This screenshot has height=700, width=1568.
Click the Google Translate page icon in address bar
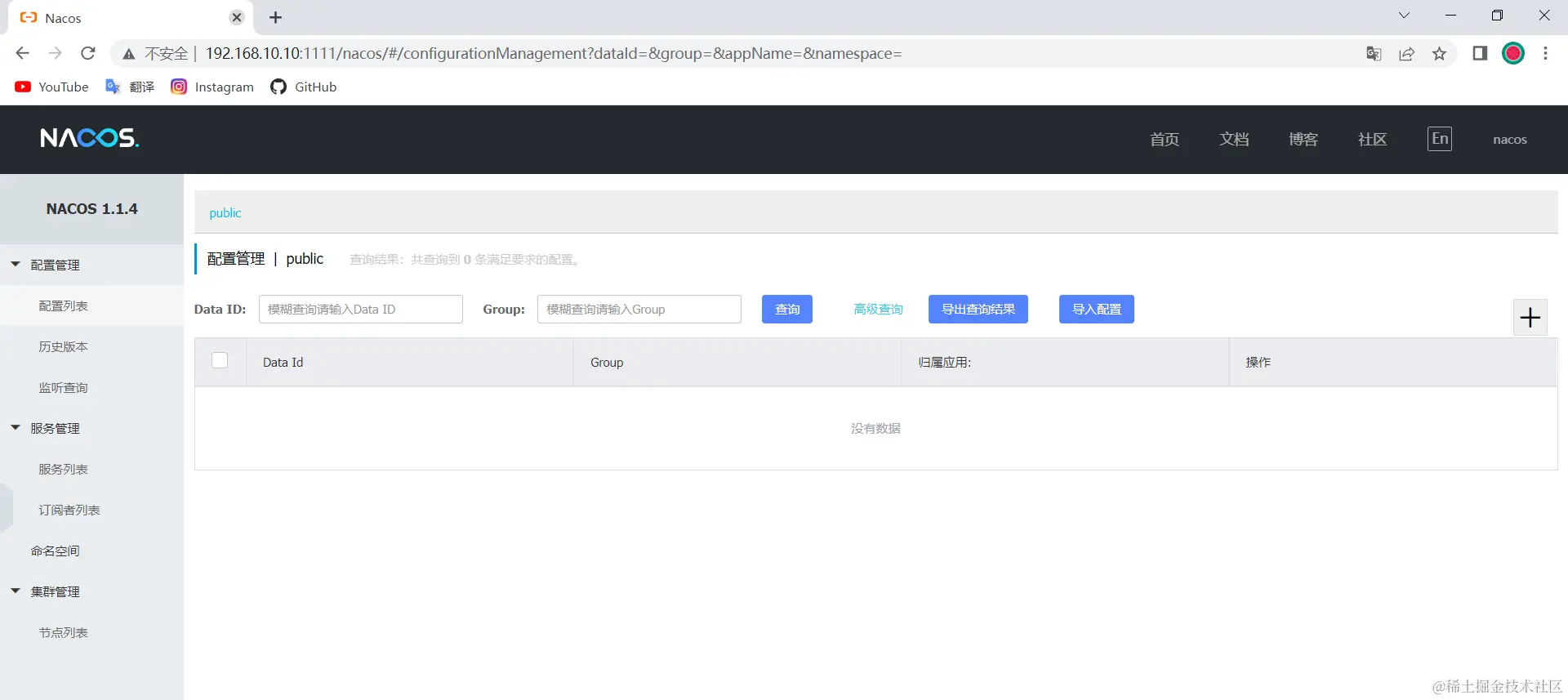(x=1374, y=54)
